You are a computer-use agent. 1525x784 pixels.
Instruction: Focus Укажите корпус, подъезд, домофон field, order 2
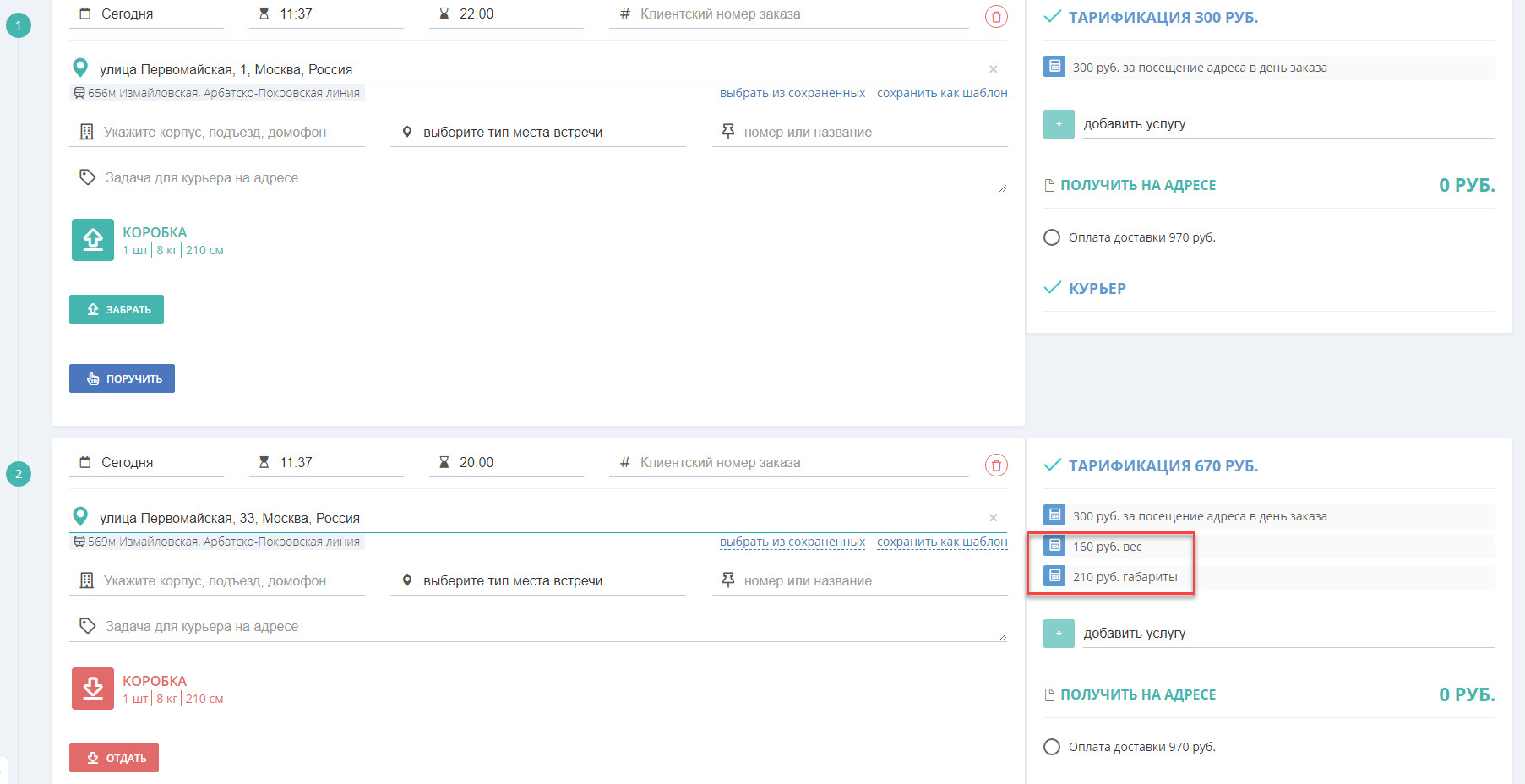point(217,580)
